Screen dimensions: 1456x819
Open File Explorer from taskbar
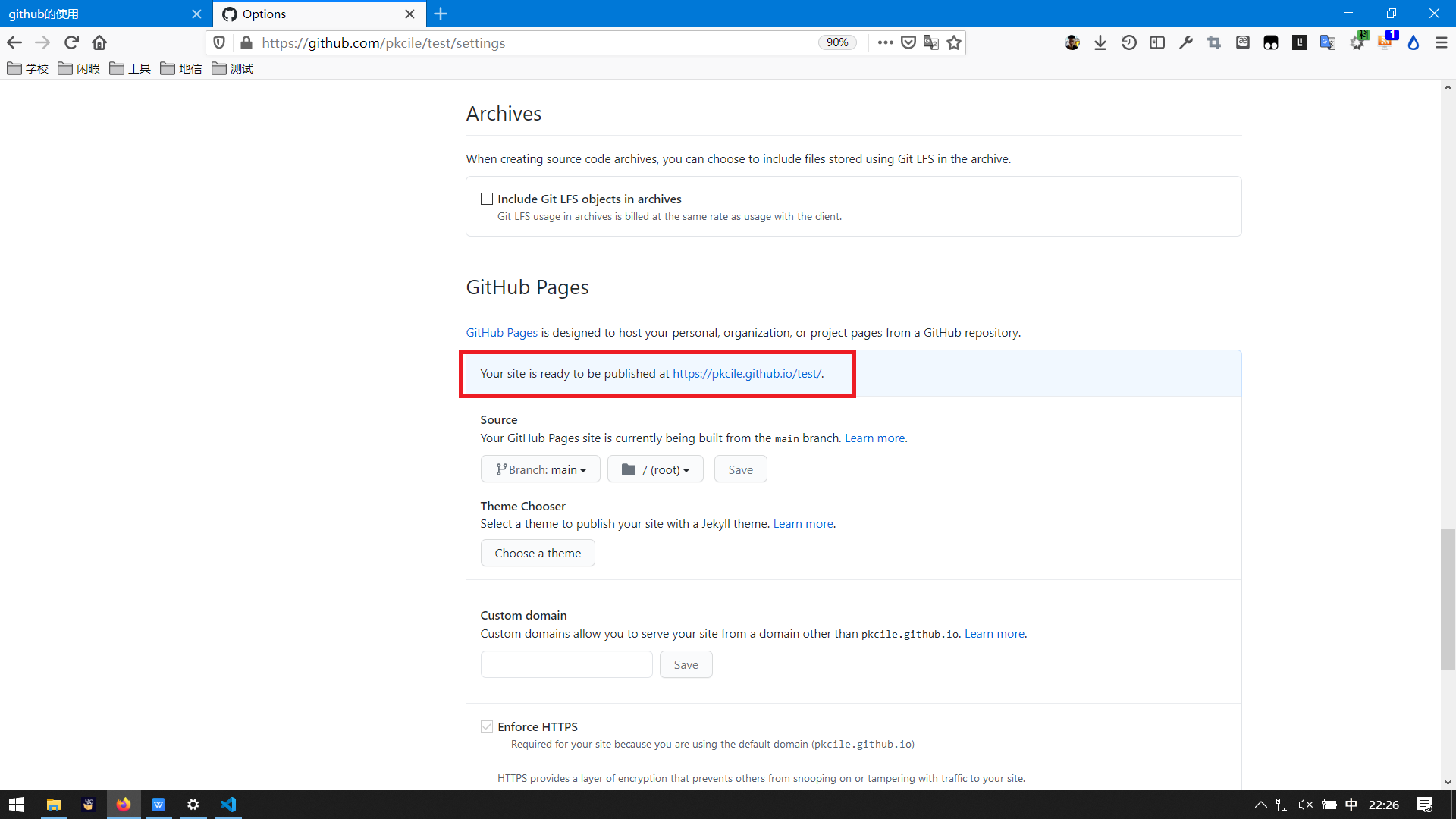pos(54,805)
